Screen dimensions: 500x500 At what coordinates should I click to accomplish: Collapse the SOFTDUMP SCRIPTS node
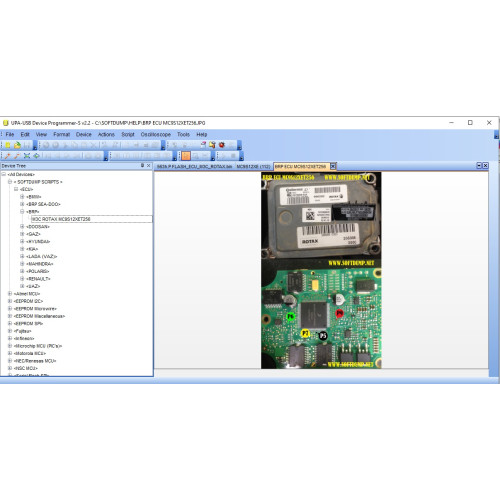click(x=10, y=182)
